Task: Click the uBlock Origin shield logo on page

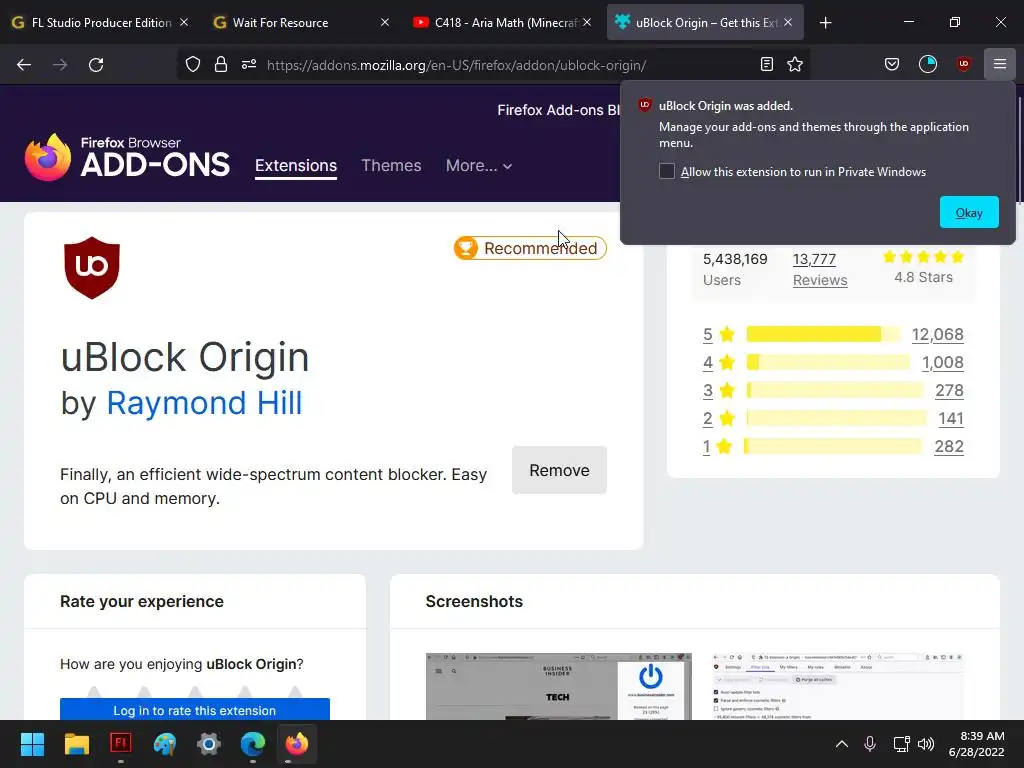Action: (x=92, y=268)
